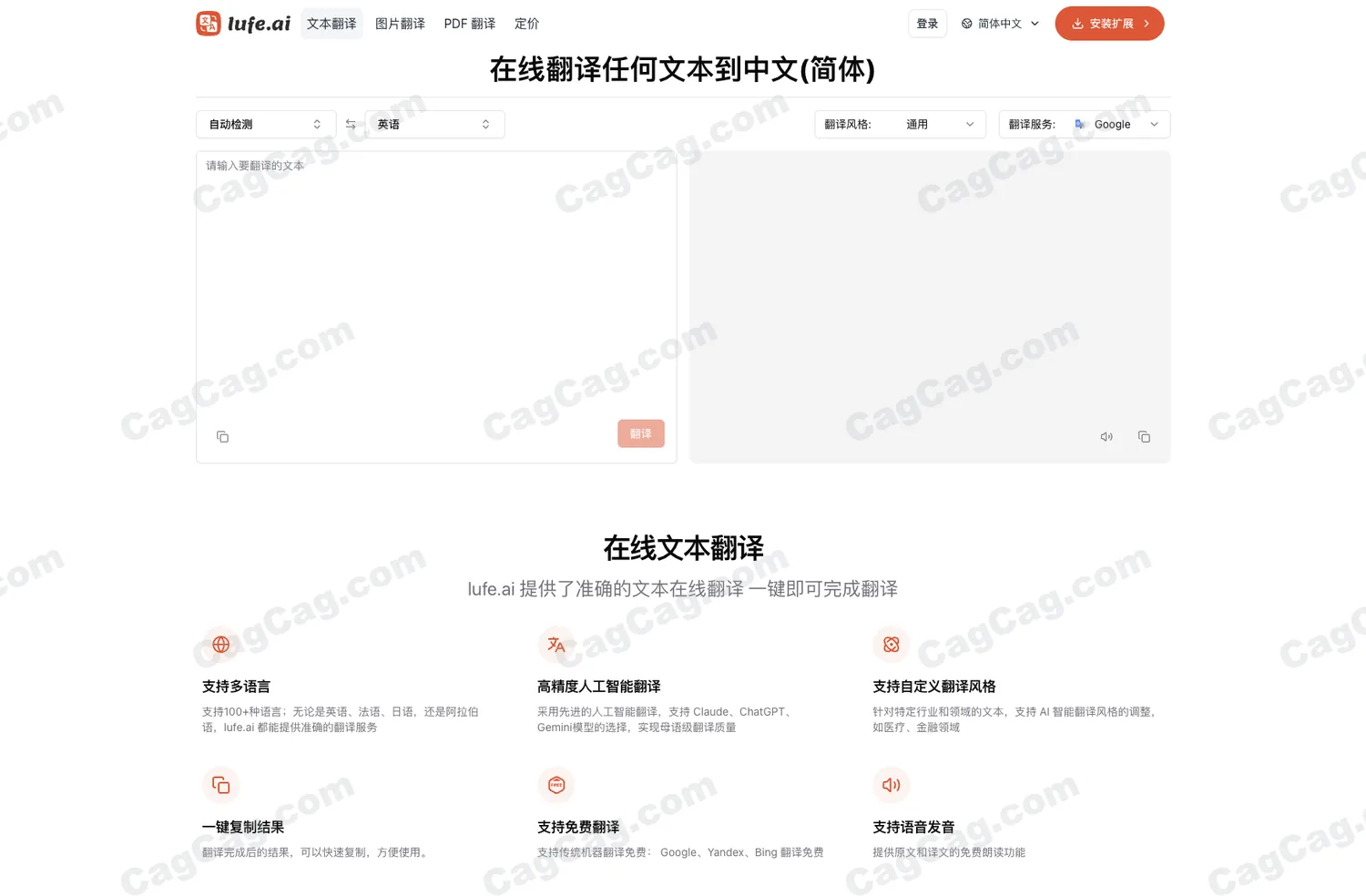Go to the PDF 翻译 tab
This screenshot has width=1366, height=896.
point(470,24)
